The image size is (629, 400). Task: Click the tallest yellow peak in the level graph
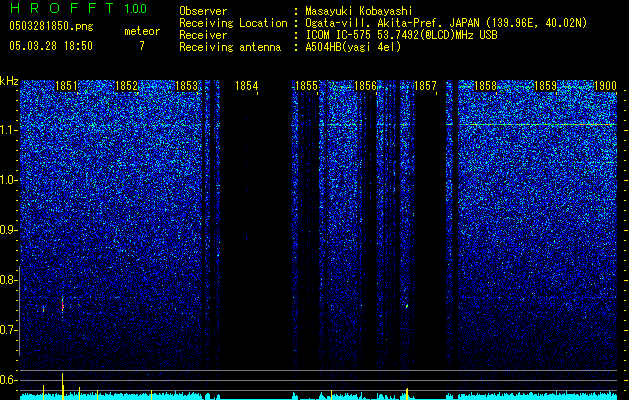pos(63,386)
